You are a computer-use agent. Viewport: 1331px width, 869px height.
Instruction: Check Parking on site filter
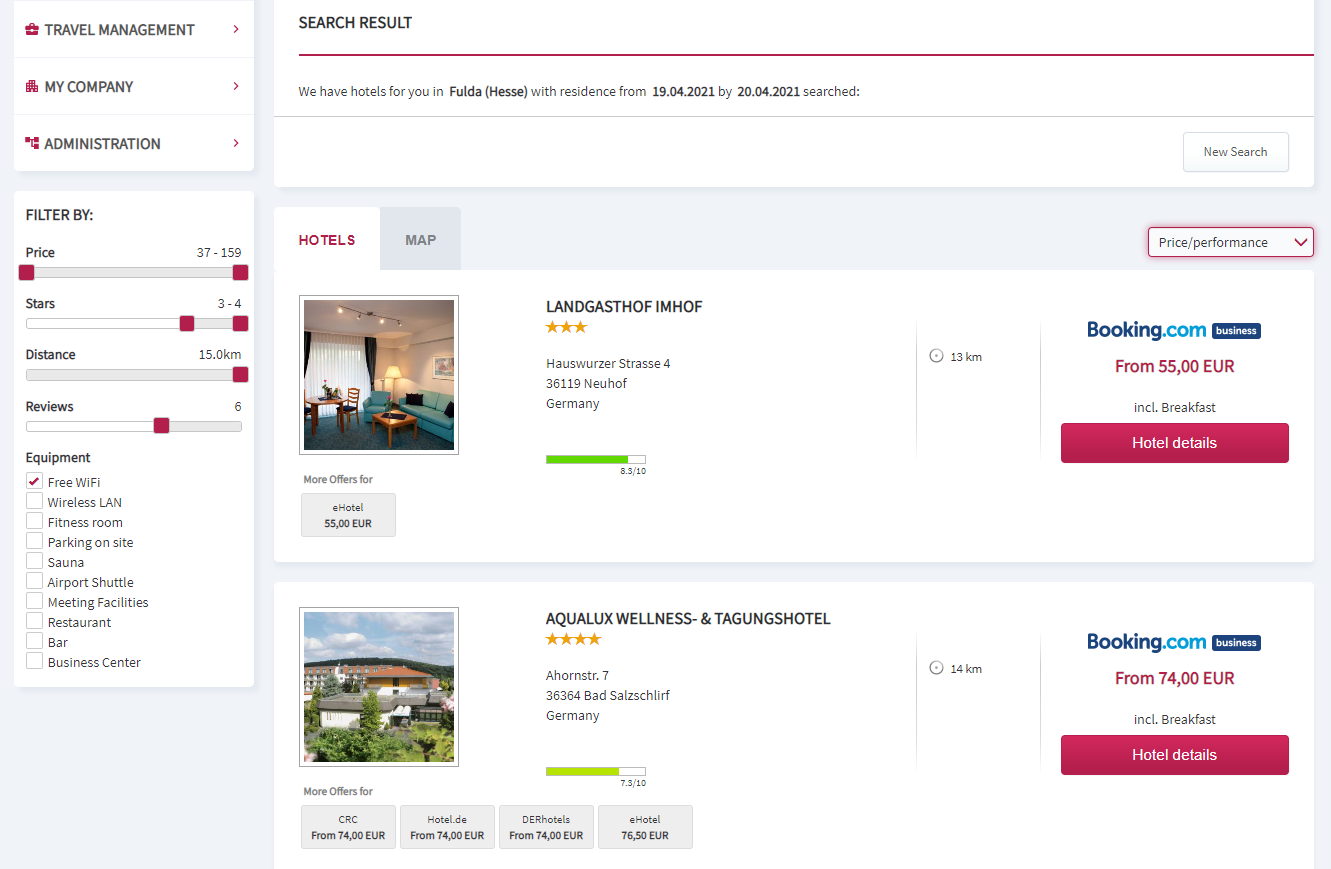[35, 541]
